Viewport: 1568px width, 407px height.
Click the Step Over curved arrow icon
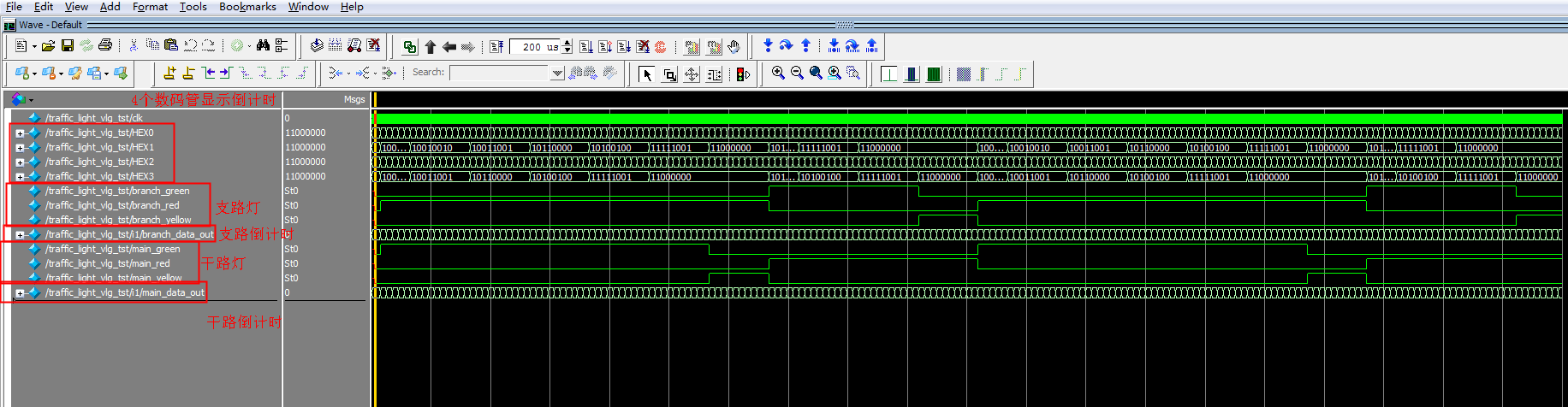(786, 46)
